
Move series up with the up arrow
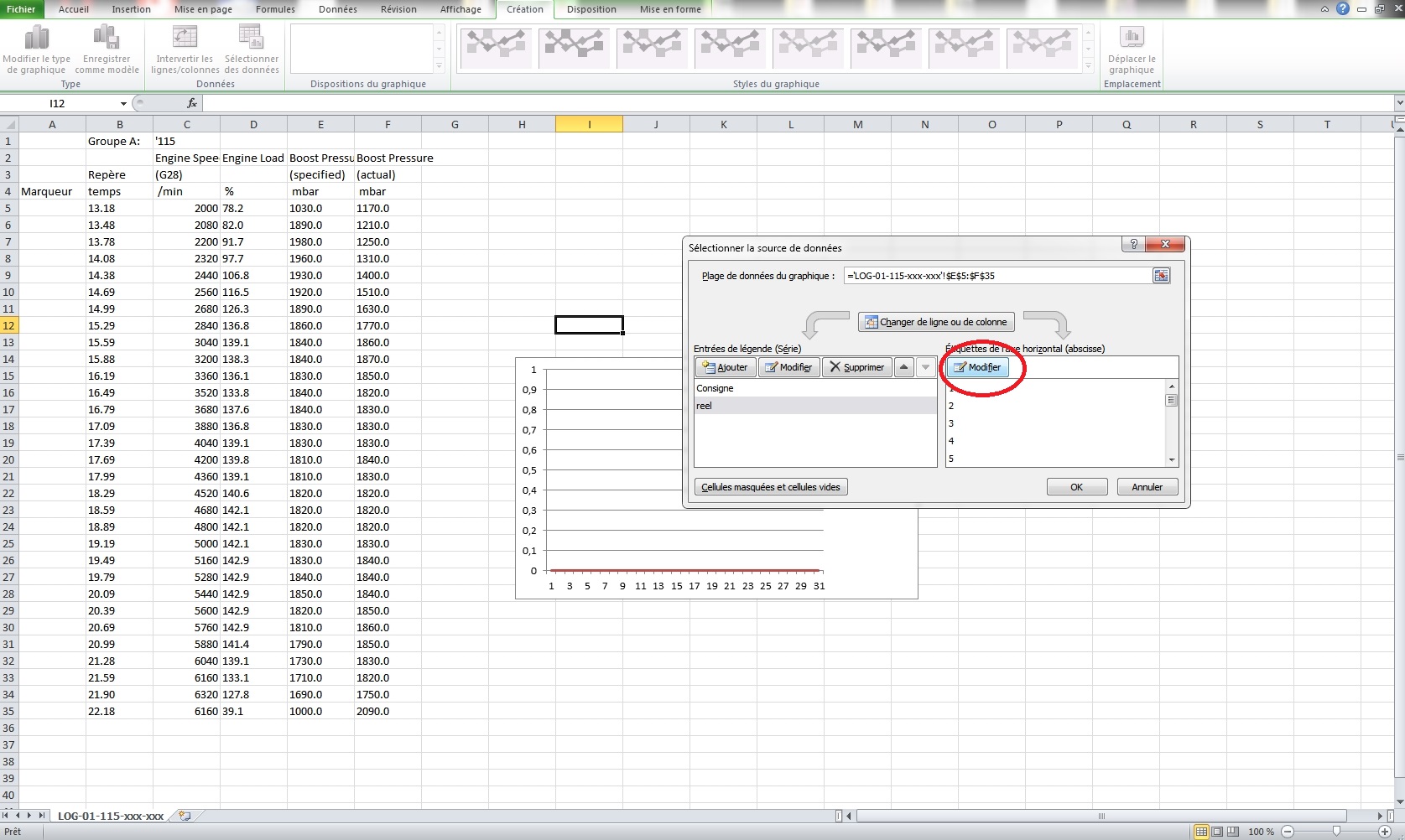903,367
